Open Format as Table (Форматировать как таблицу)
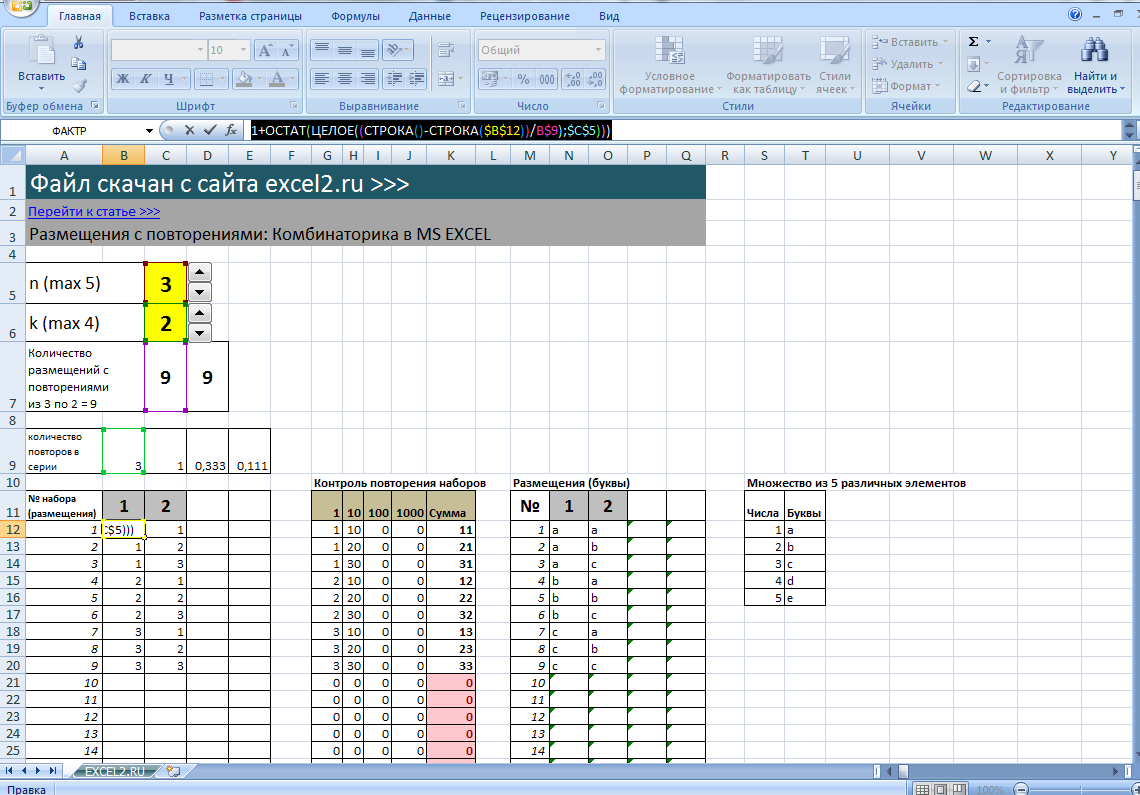Screen dimensions: 1140x795 click(768, 65)
